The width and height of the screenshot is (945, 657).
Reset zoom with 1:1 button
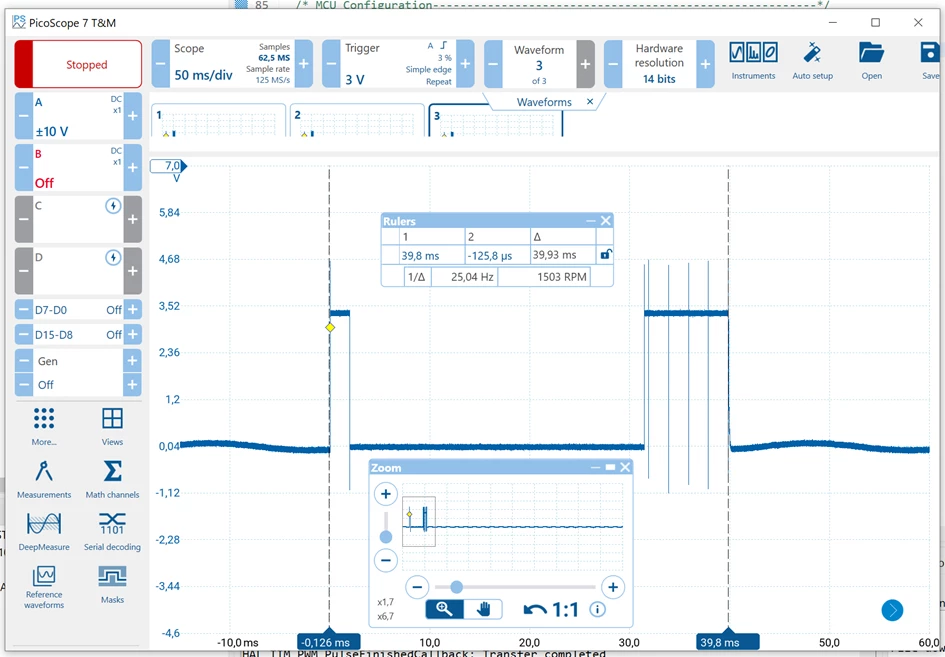point(551,609)
